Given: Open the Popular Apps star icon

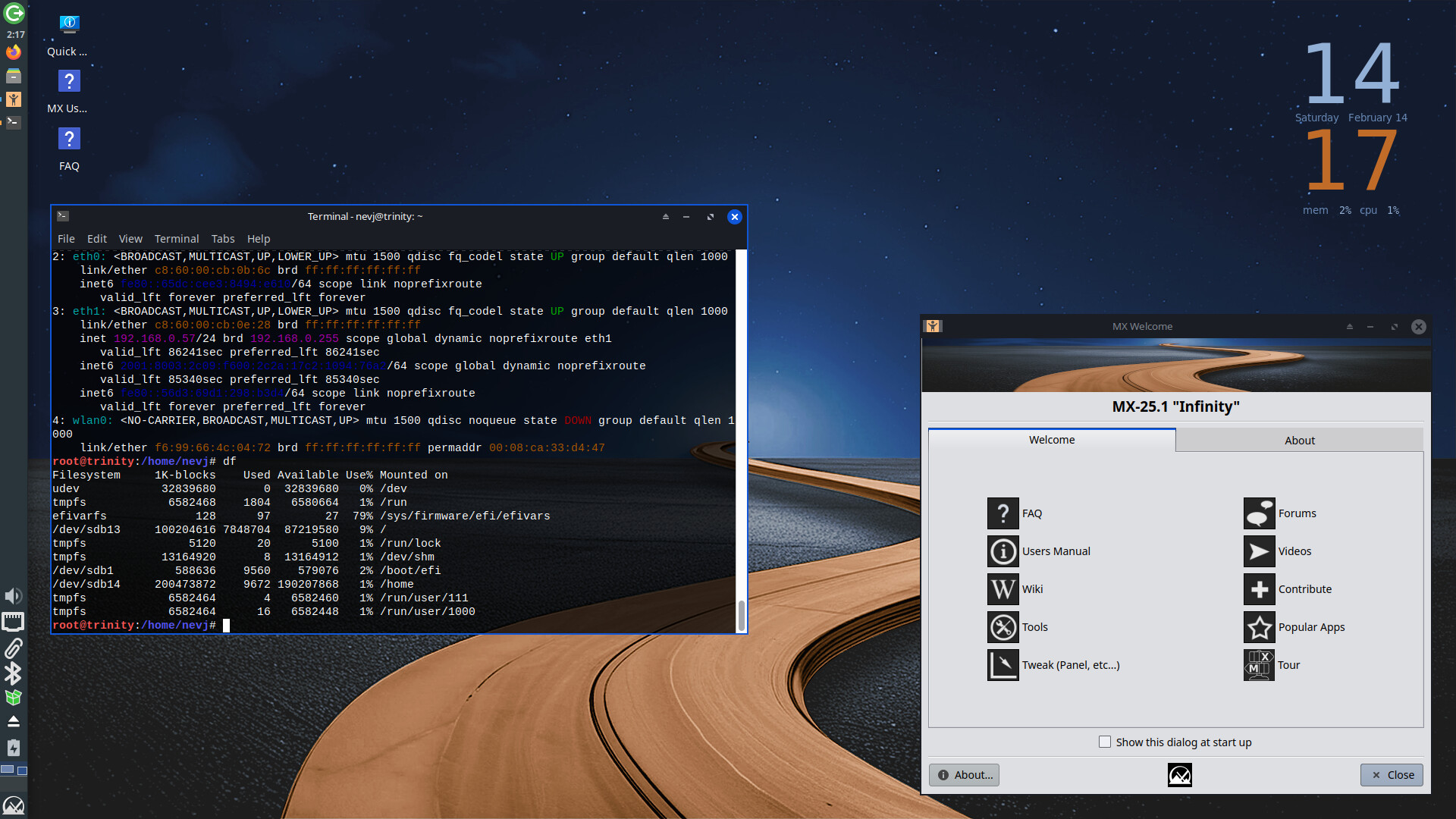Looking at the screenshot, I should 1259,627.
